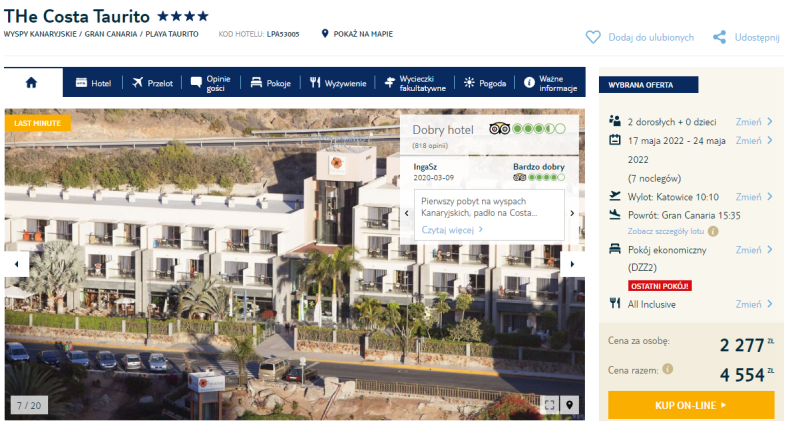Click the home icon tab
This screenshot has height=421, width=790.
(31, 83)
